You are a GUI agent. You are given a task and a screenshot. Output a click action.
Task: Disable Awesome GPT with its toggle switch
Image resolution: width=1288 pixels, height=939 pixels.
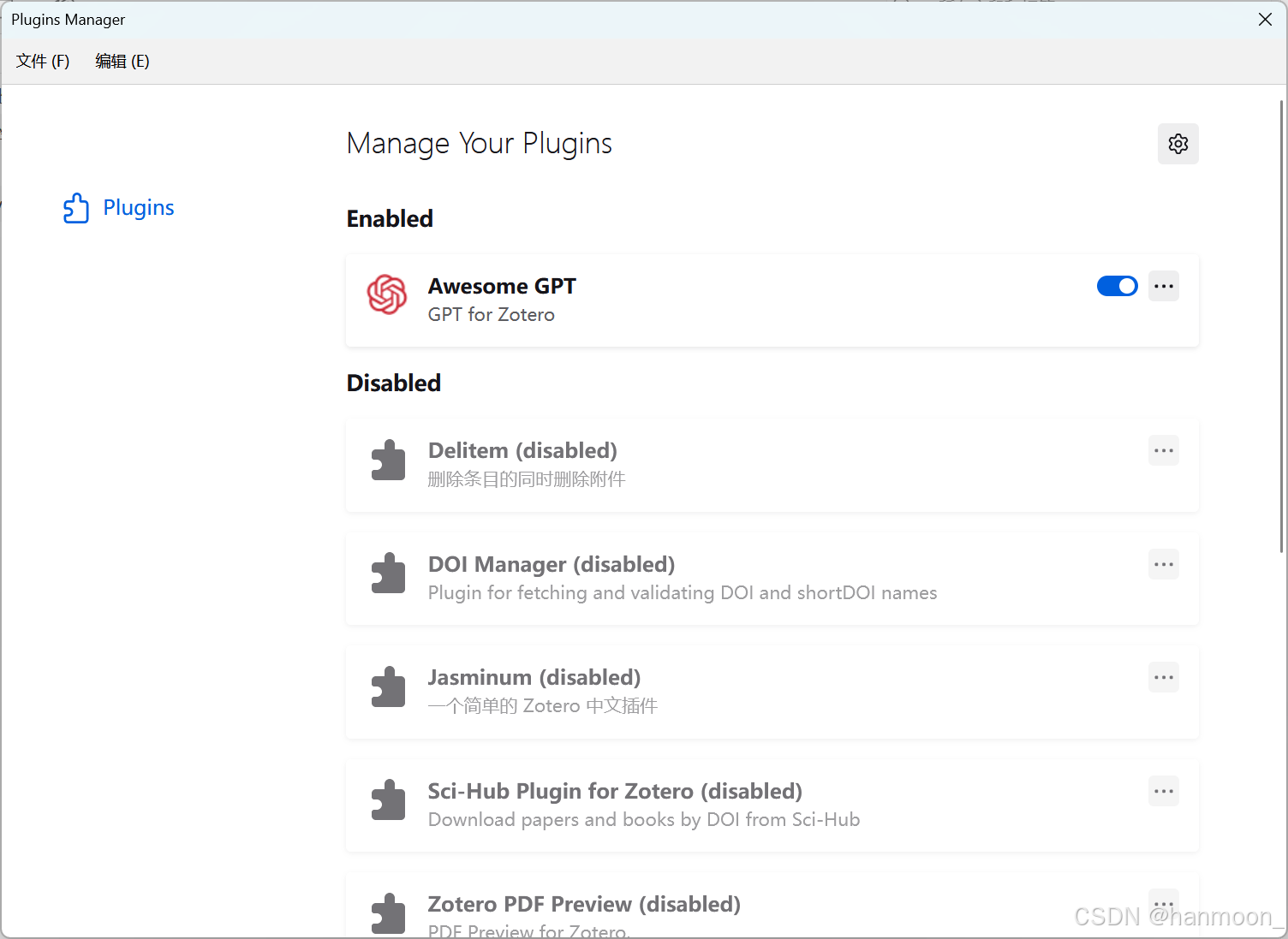(1117, 286)
